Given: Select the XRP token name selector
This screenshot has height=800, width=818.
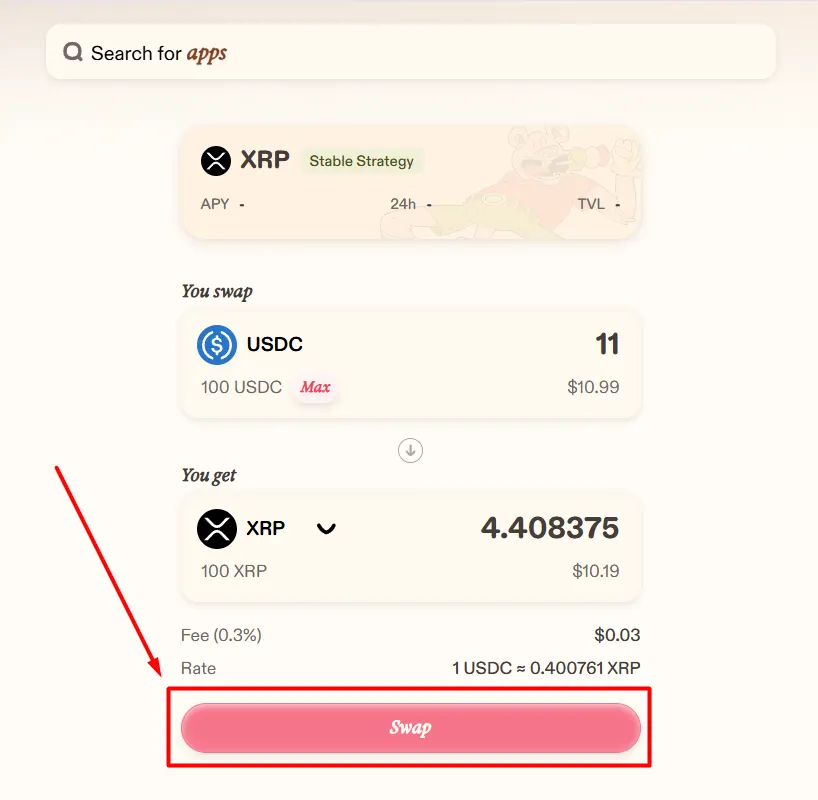Looking at the screenshot, I should [x=266, y=528].
